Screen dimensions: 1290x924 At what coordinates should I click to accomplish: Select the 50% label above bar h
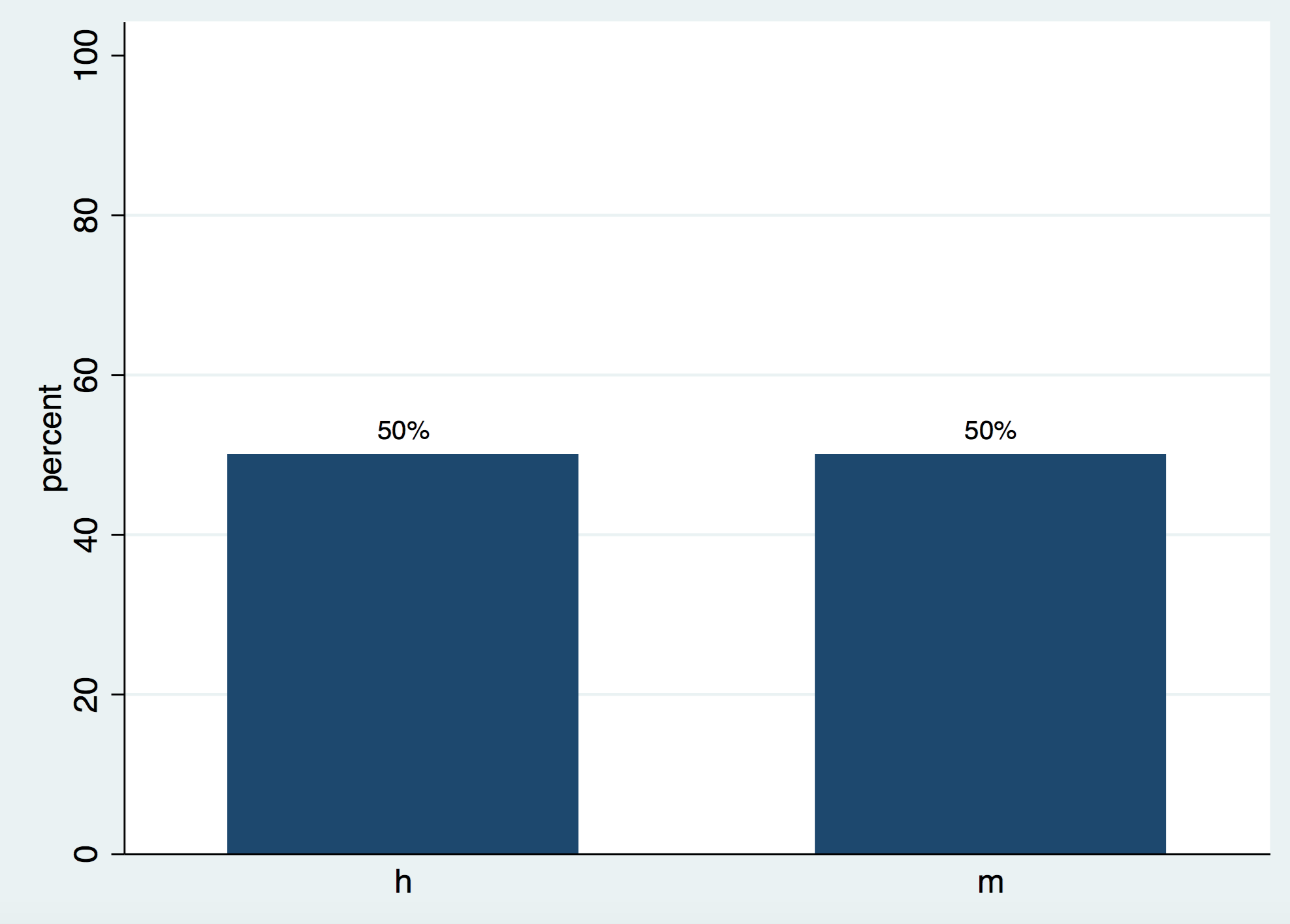[403, 431]
